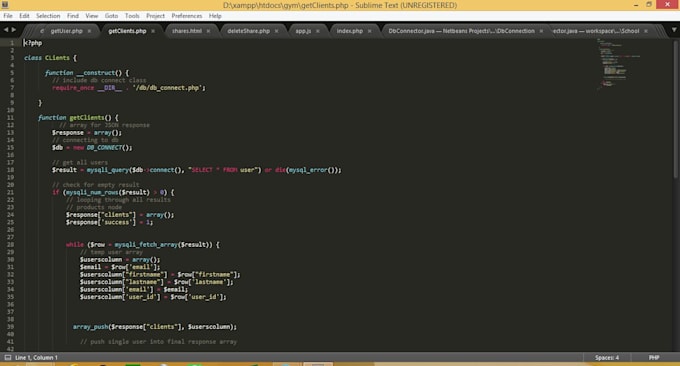Open the Selection menu
Viewport: 680px width, 366px height.
pyautogui.click(x=48, y=16)
